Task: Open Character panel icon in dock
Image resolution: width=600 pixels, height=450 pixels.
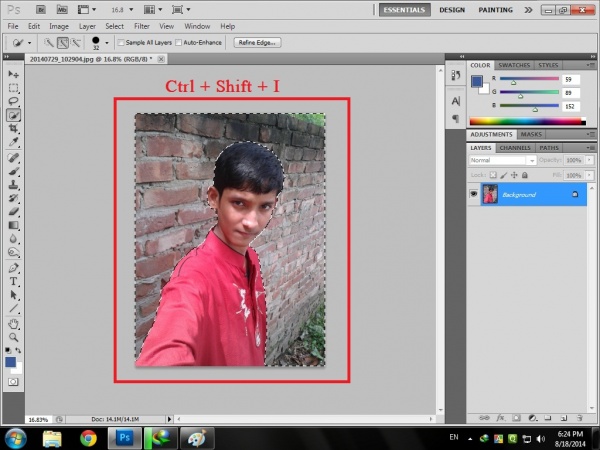Action: [x=455, y=101]
